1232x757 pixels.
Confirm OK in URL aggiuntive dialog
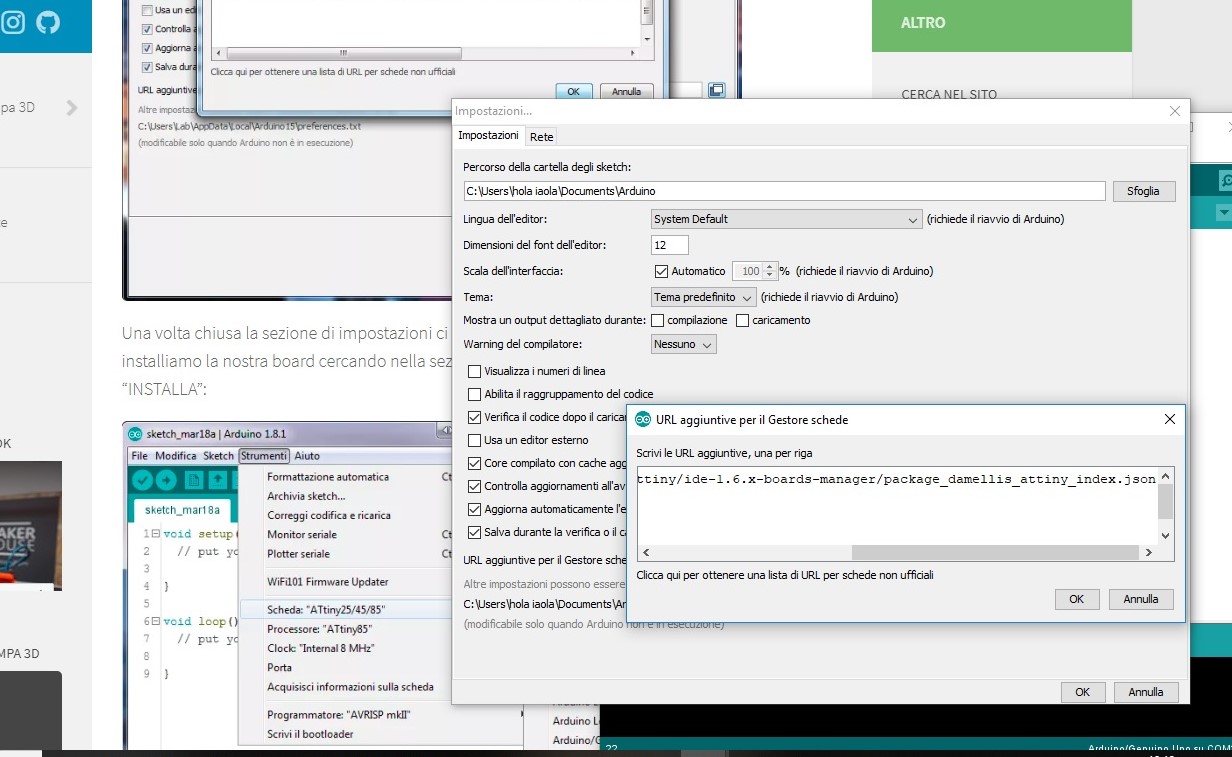[1076, 599]
